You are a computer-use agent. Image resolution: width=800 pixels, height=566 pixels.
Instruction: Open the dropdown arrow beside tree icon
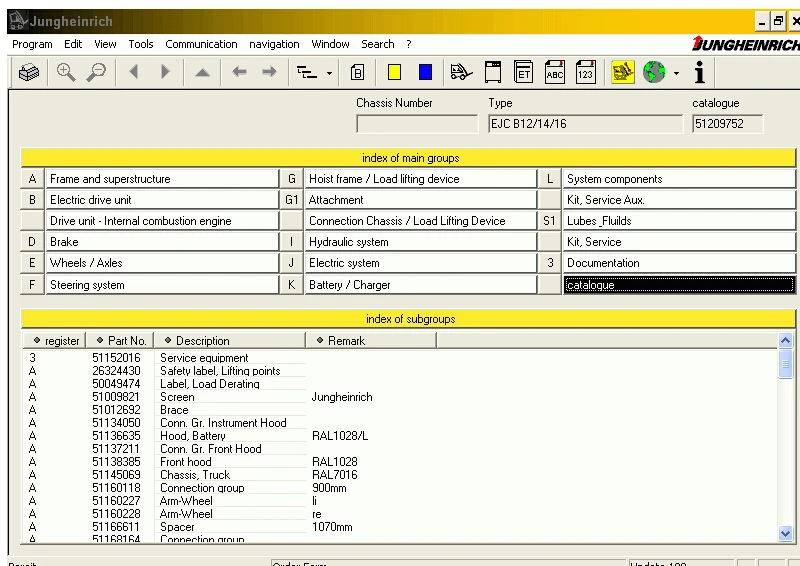coord(330,73)
